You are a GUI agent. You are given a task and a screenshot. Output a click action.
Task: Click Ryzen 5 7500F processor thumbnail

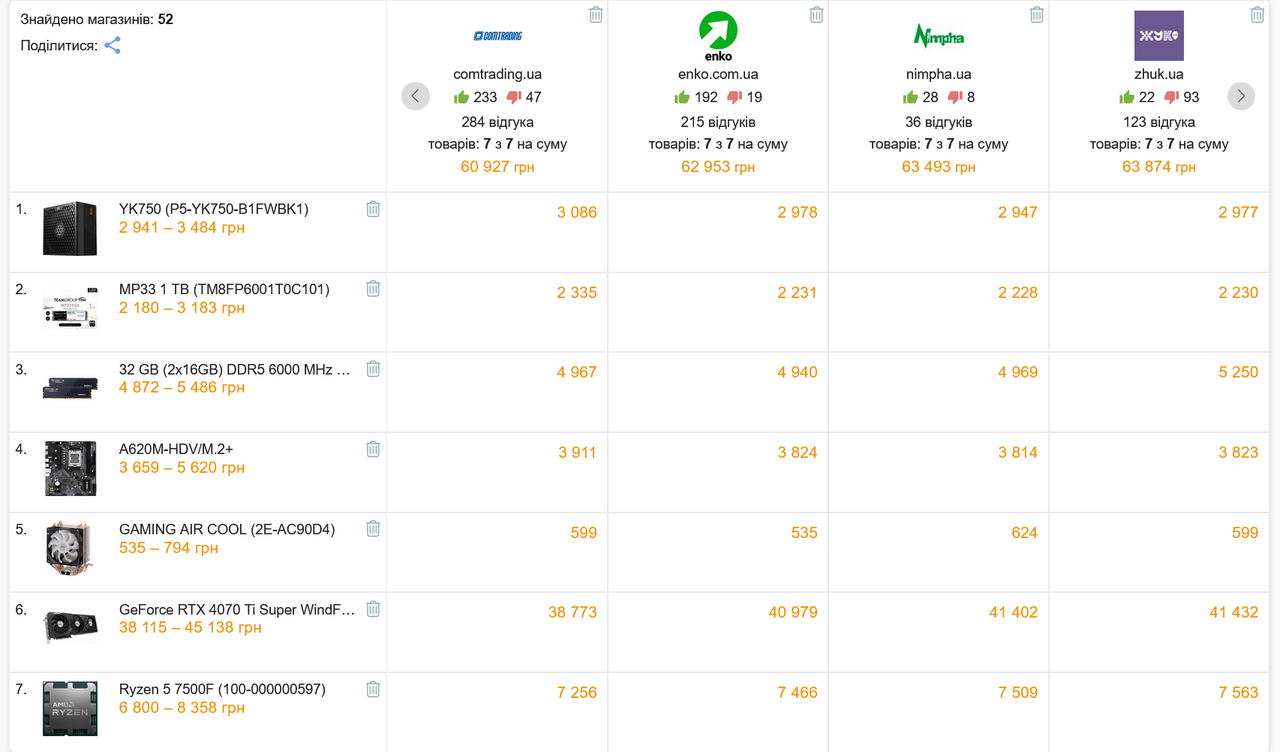[x=70, y=708]
